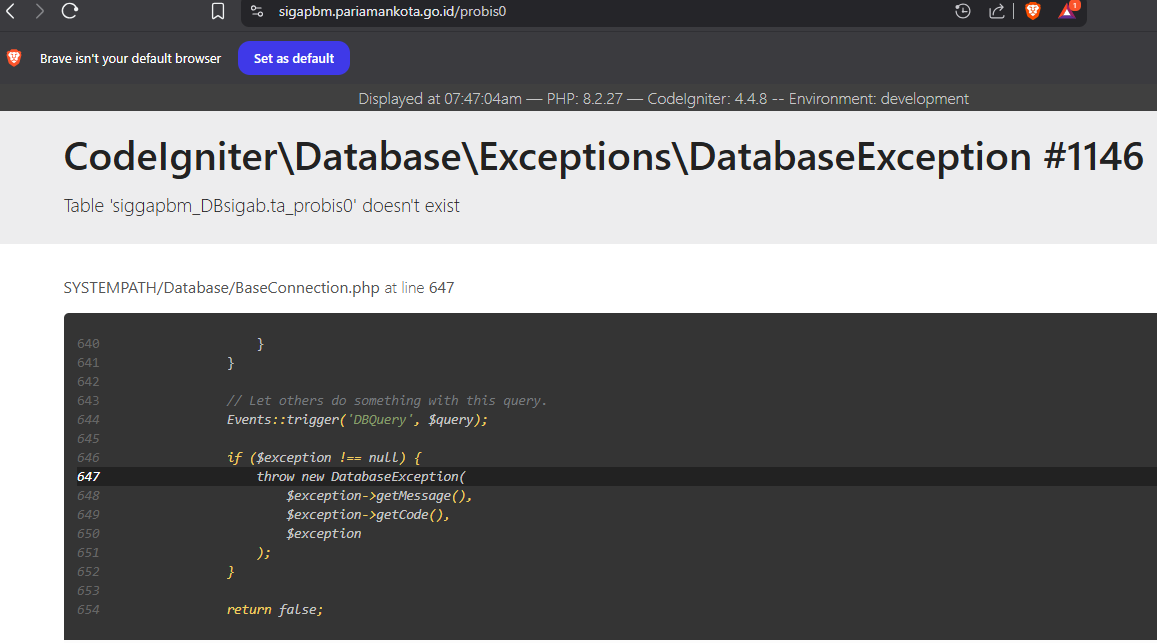Open site settings icon in address bar
Screen dimensions: 1157x643
(257, 11)
